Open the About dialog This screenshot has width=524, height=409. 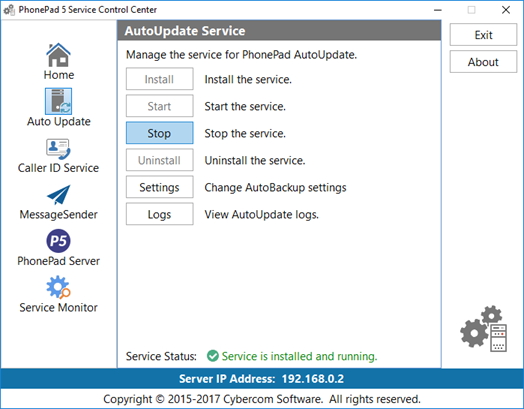tap(483, 62)
